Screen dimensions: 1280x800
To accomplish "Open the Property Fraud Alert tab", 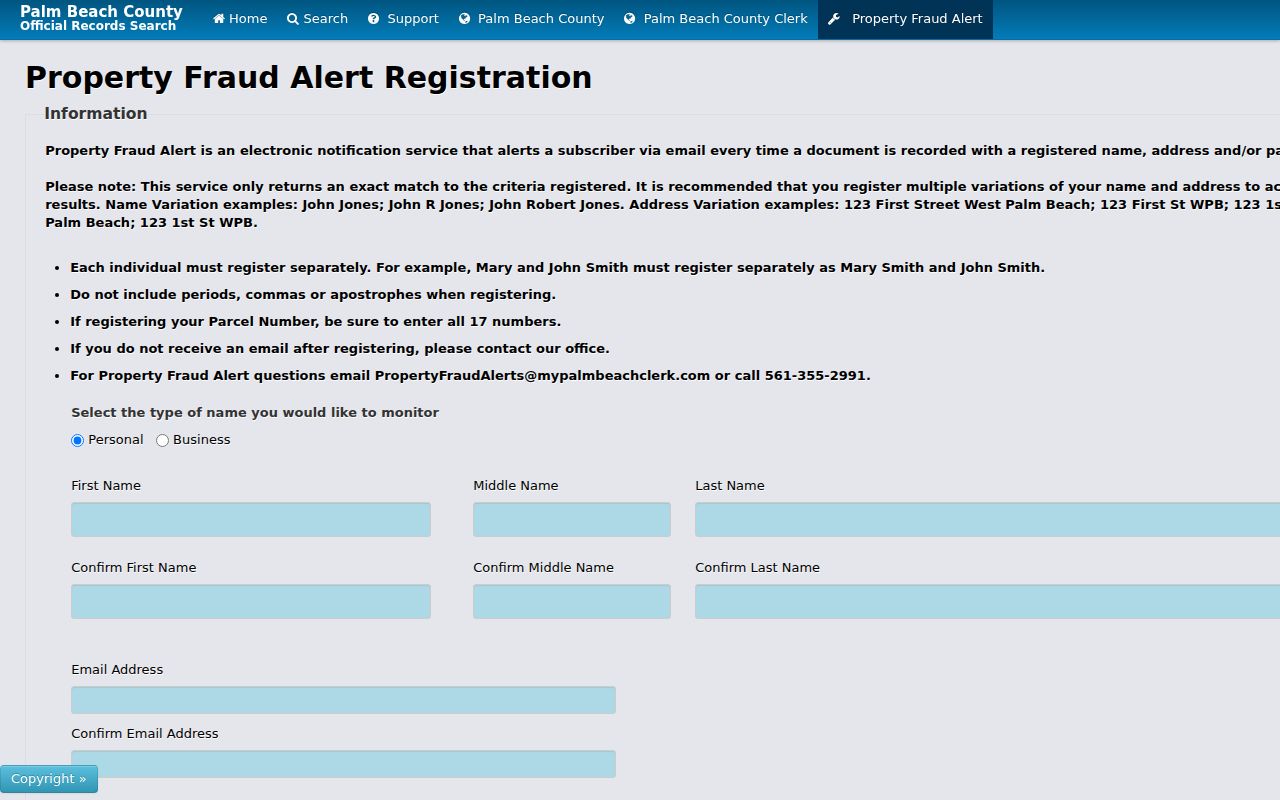I will tap(905, 19).
